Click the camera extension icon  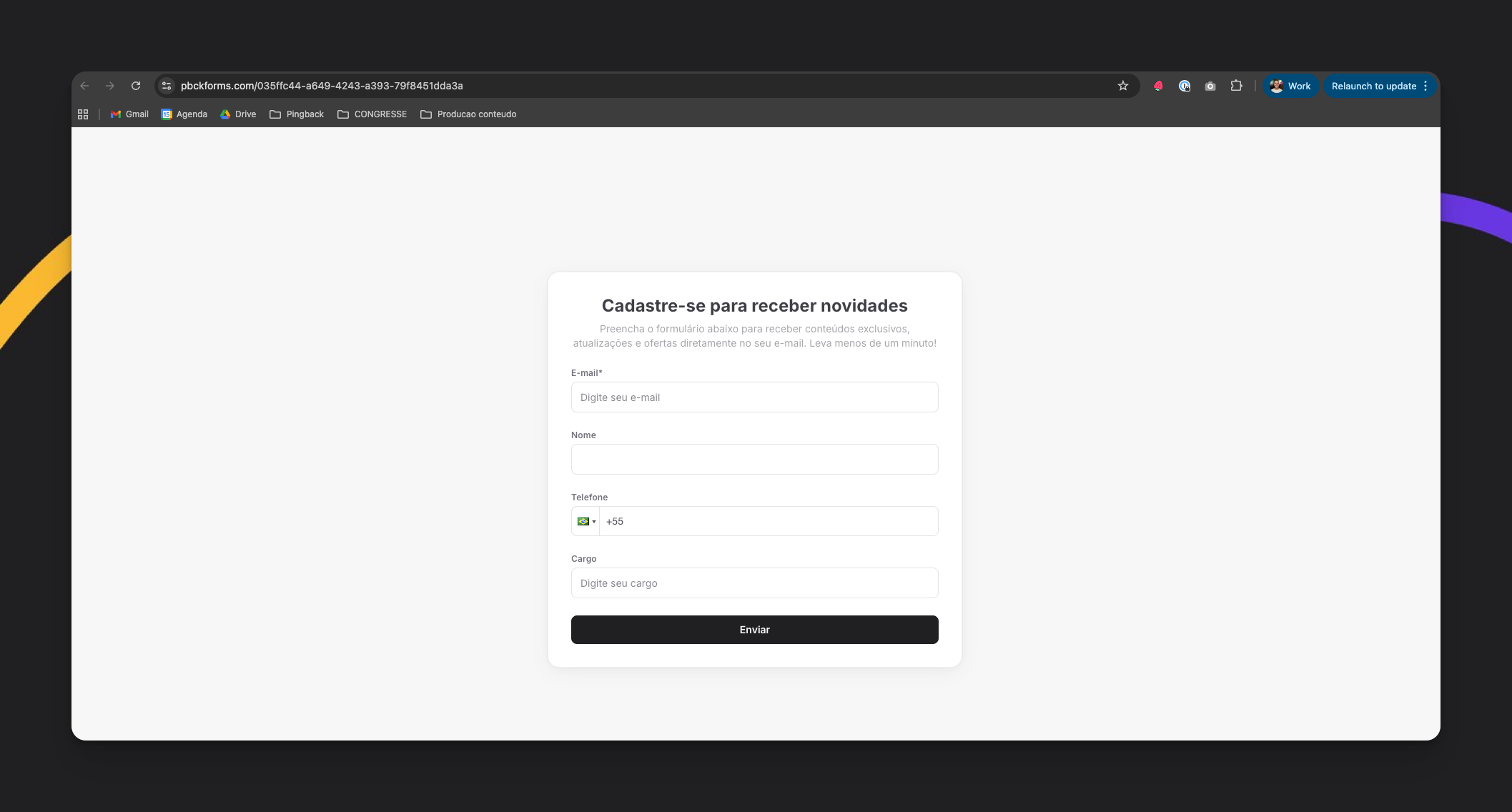pyautogui.click(x=1210, y=86)
